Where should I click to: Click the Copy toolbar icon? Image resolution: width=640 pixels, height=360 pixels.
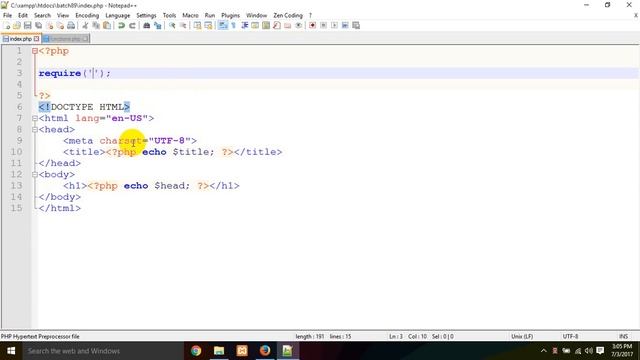(96, 25)
